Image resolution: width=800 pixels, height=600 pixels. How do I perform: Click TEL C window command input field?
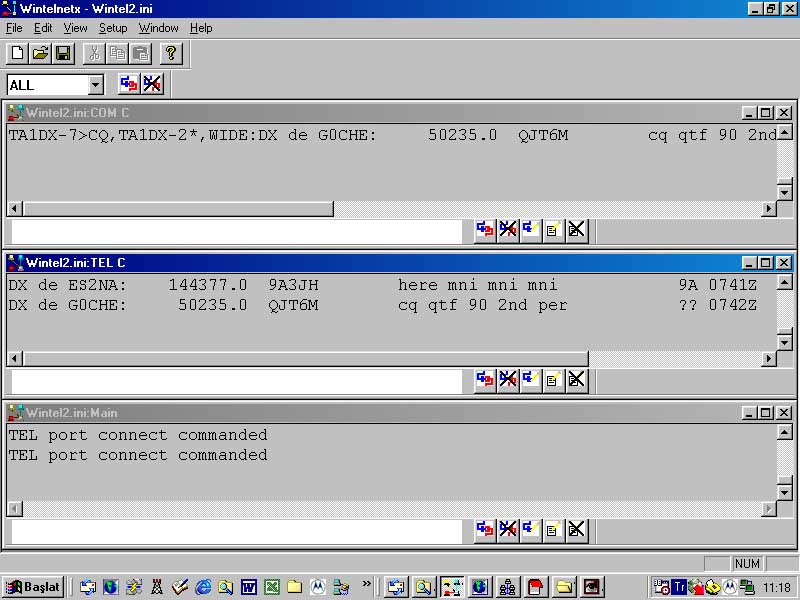point(237,381)
